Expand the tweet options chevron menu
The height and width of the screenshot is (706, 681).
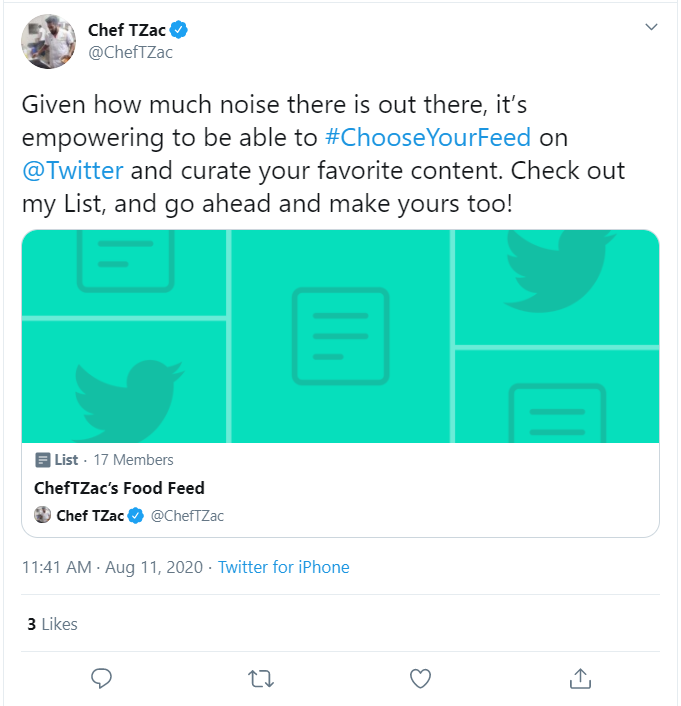(x=651, y=27)
